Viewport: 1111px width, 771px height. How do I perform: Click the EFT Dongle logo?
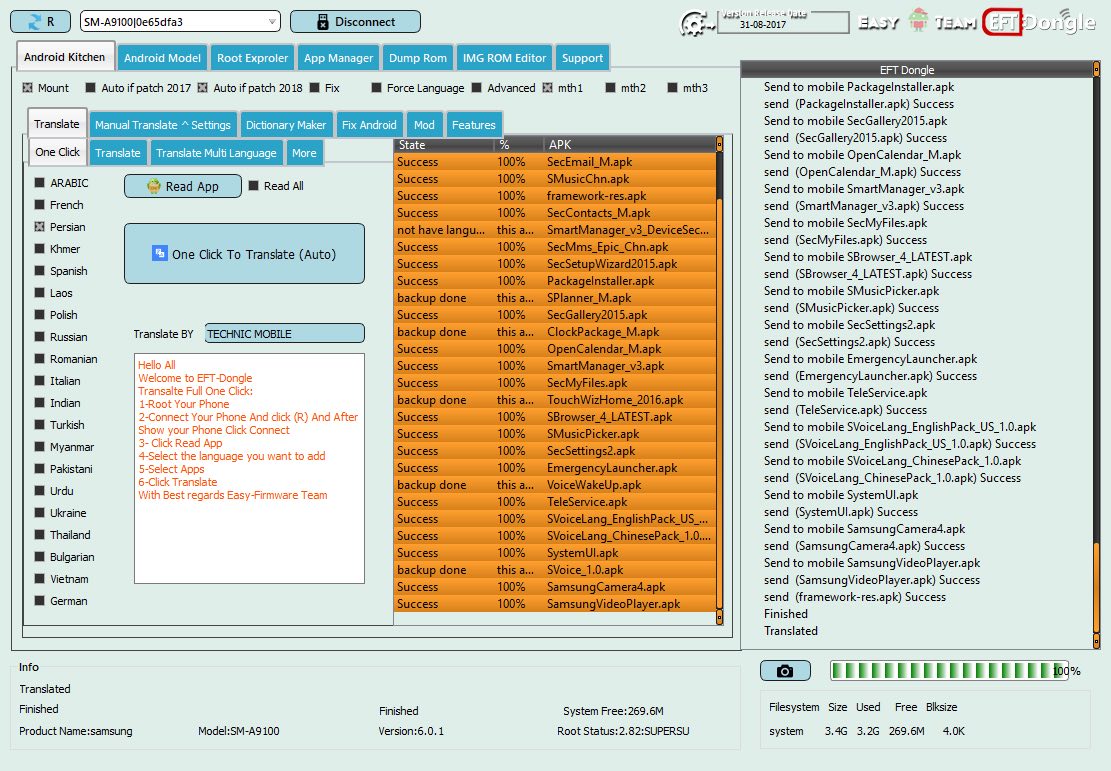coord(1039,22)
